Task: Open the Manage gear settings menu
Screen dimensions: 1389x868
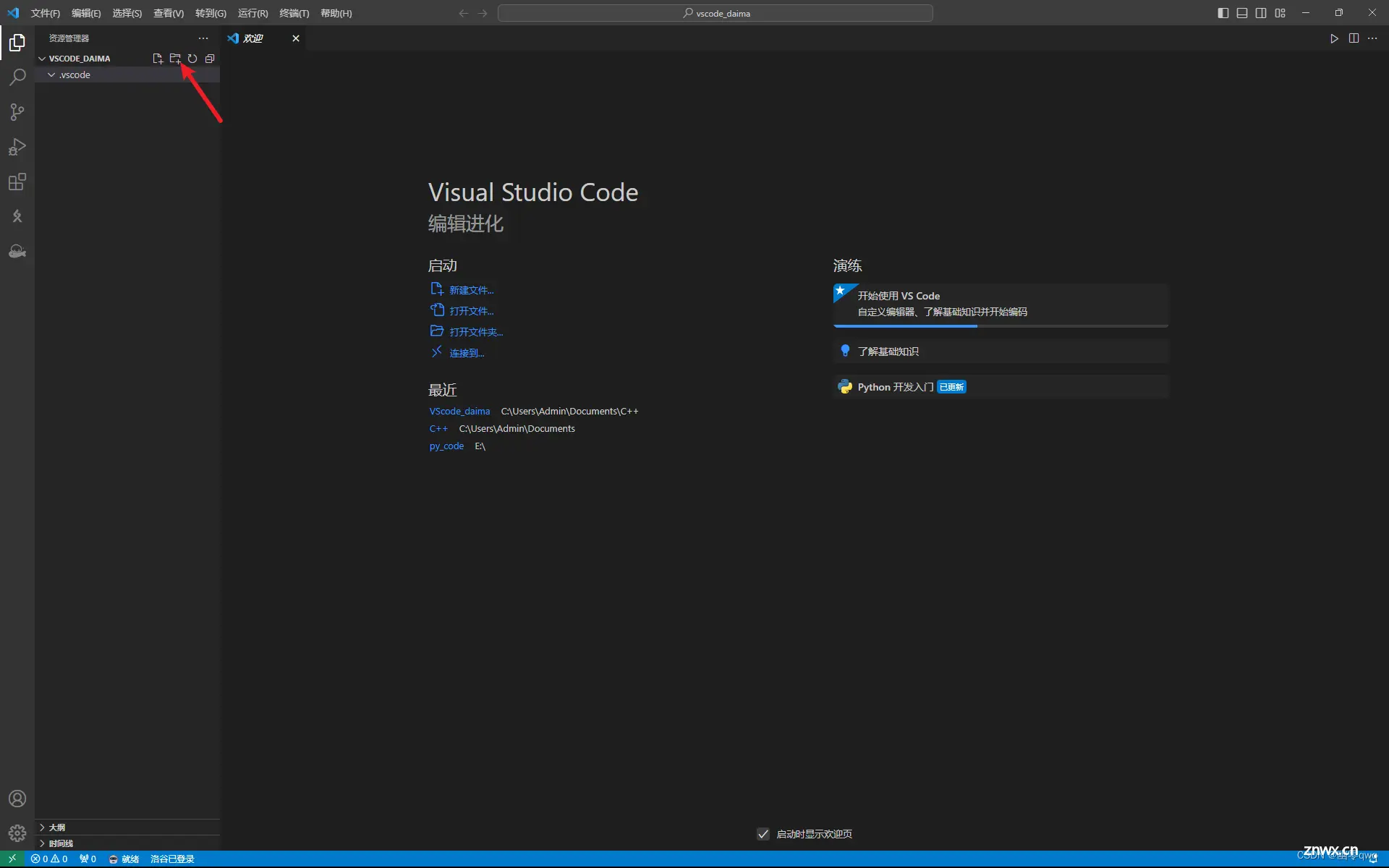Action: pos(17,833)
